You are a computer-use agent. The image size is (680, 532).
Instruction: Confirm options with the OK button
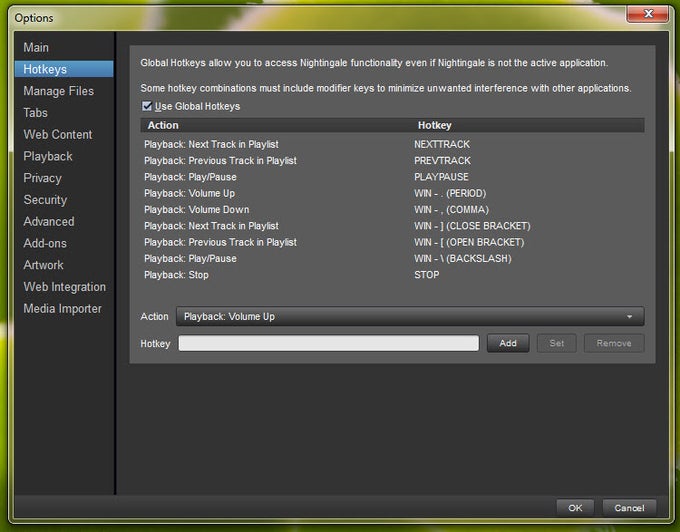click(575, 508)
